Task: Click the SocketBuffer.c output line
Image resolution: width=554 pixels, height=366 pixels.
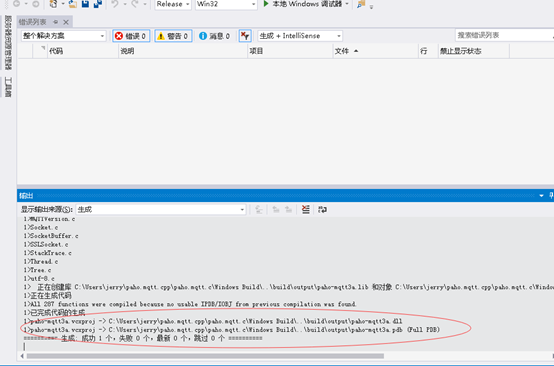Action: (51, 236)
